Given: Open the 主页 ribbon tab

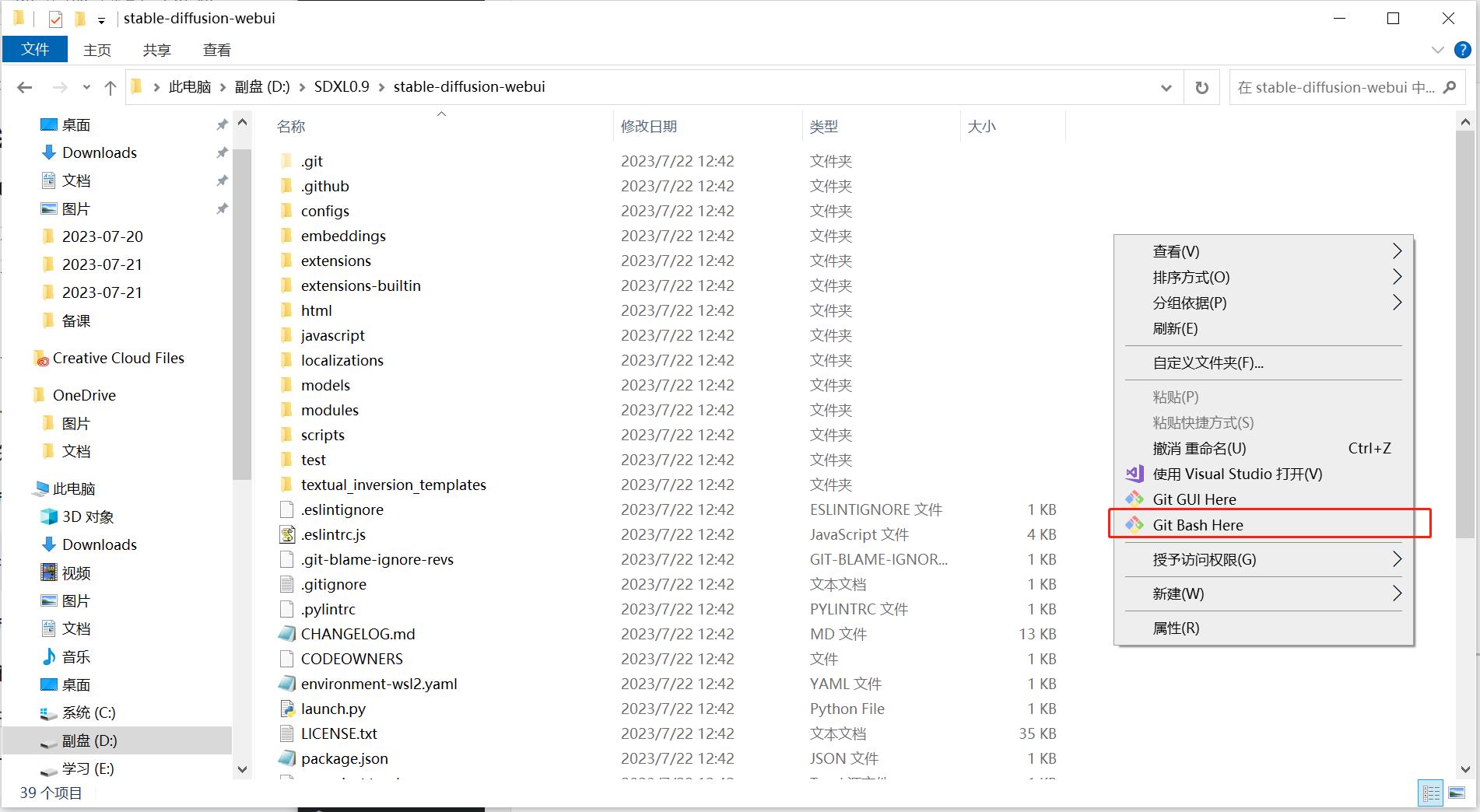Looking at the screenshot, I should tap(97, 50).
